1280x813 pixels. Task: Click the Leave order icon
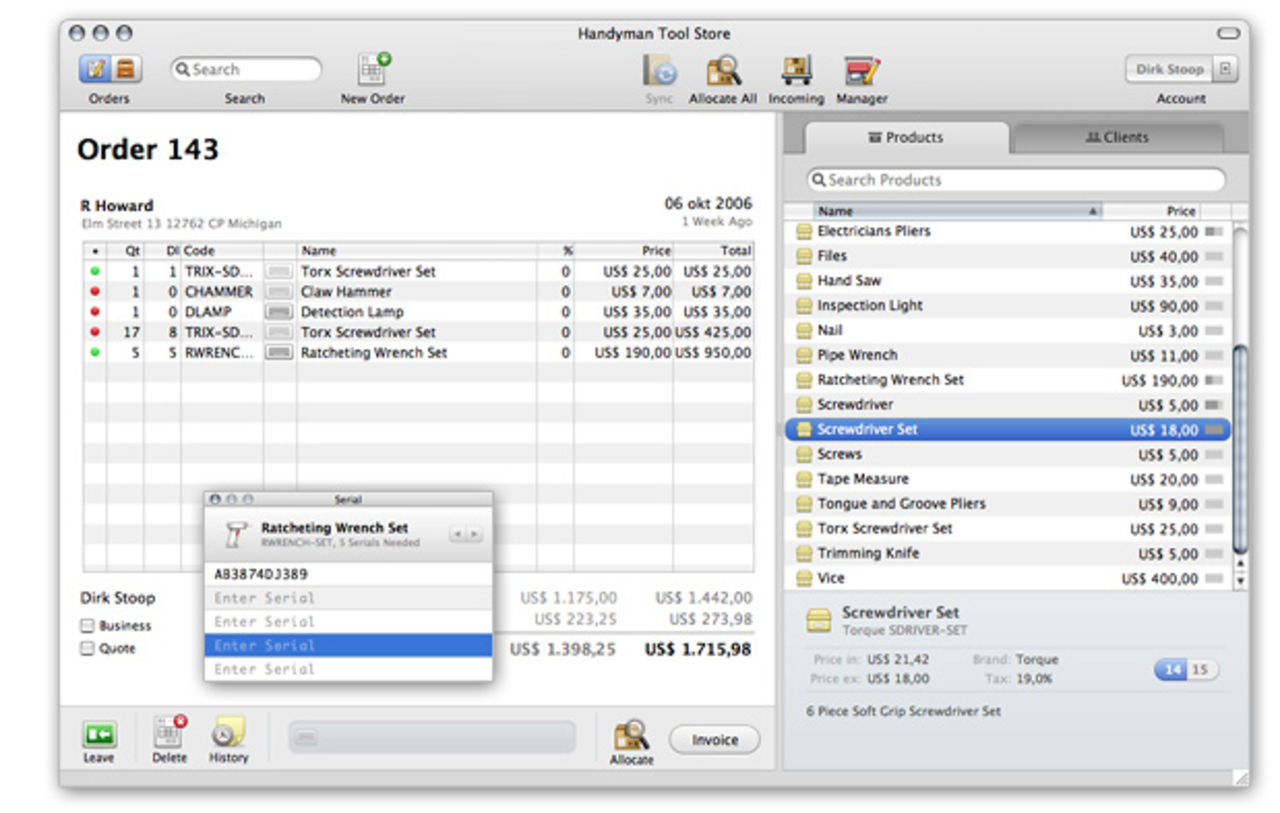[x=99, y=735]
